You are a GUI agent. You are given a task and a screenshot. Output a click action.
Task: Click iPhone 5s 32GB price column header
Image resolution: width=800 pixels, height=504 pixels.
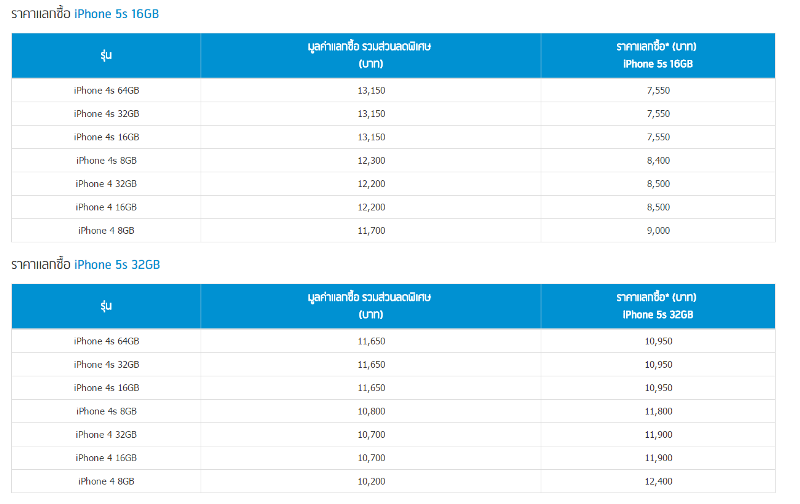click(658, 306)
